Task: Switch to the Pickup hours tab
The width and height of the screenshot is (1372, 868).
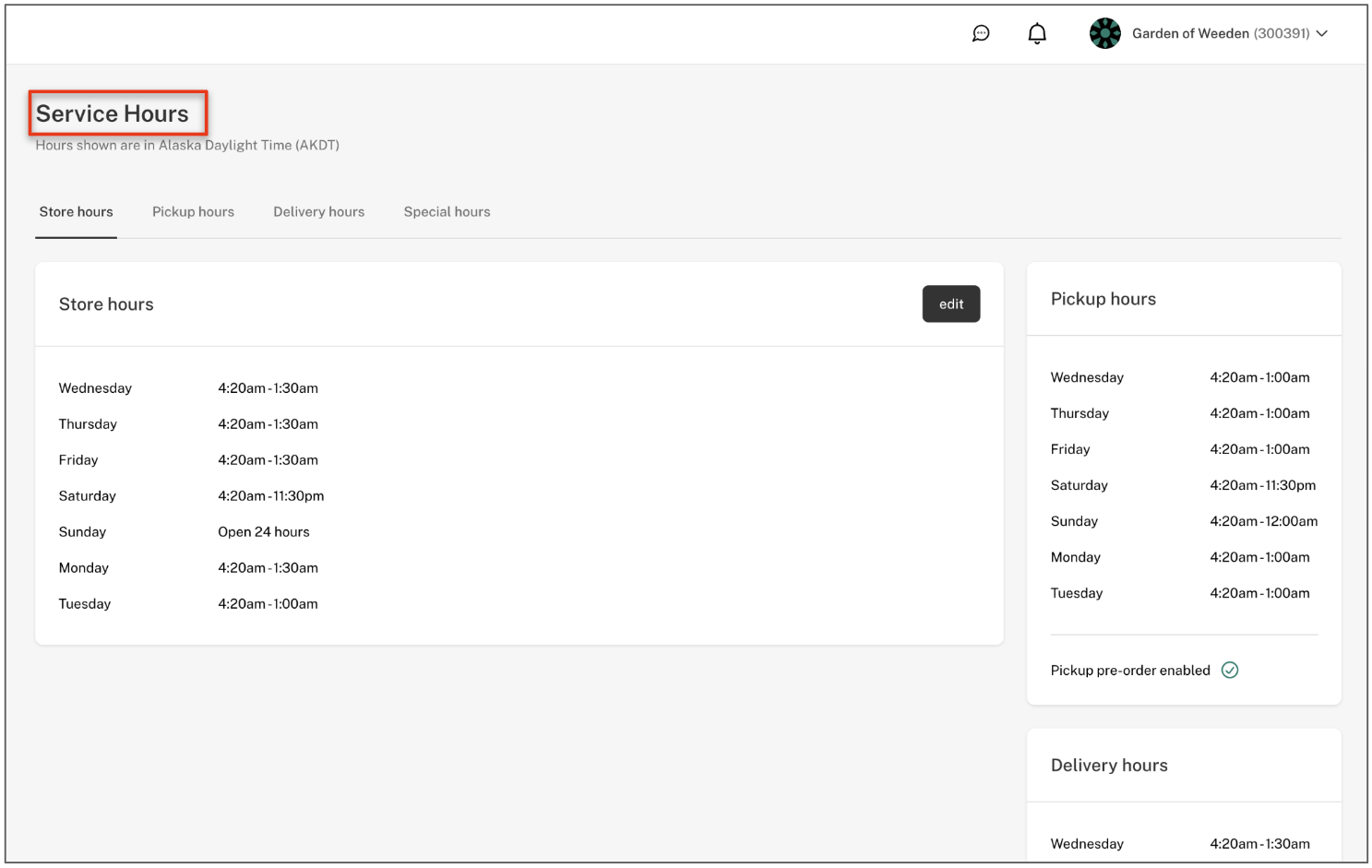Action: (x=193, y=211)
